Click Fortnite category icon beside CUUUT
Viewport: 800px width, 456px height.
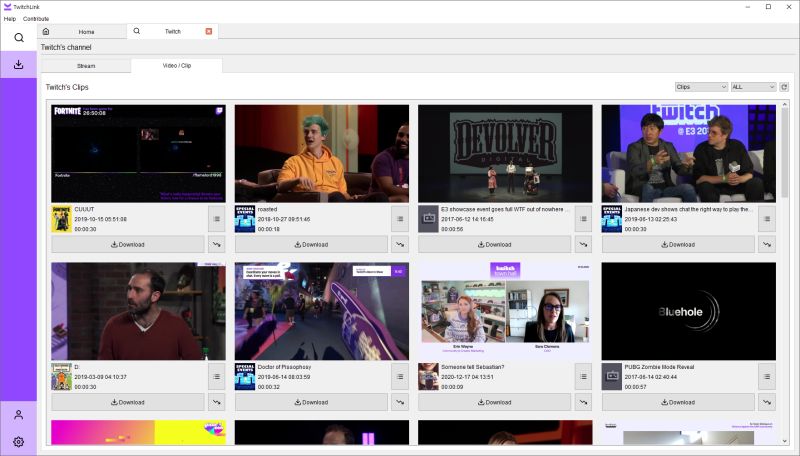[x=61, y=219]
